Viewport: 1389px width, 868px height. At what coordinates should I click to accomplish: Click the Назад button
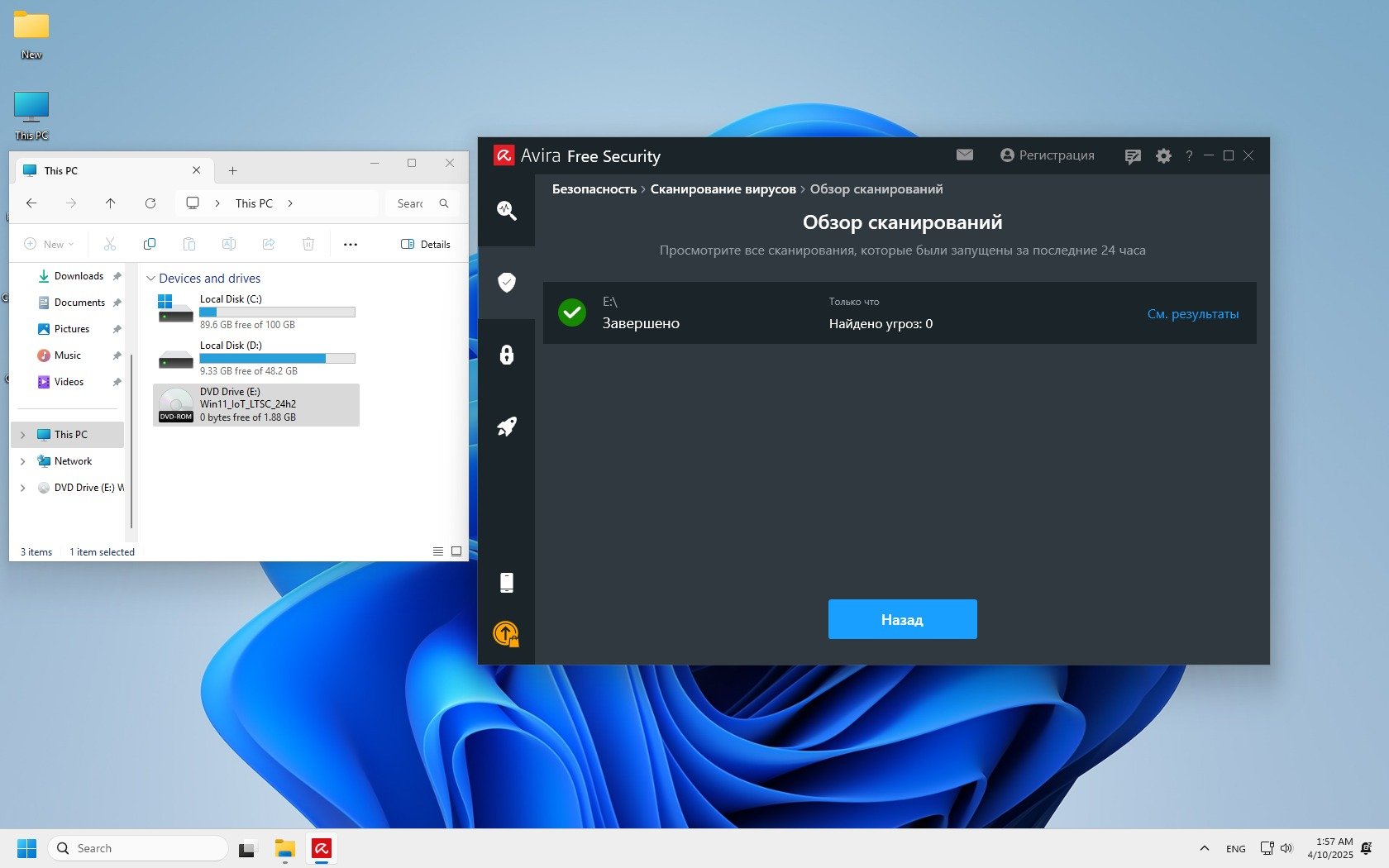[x=902, y=619]
